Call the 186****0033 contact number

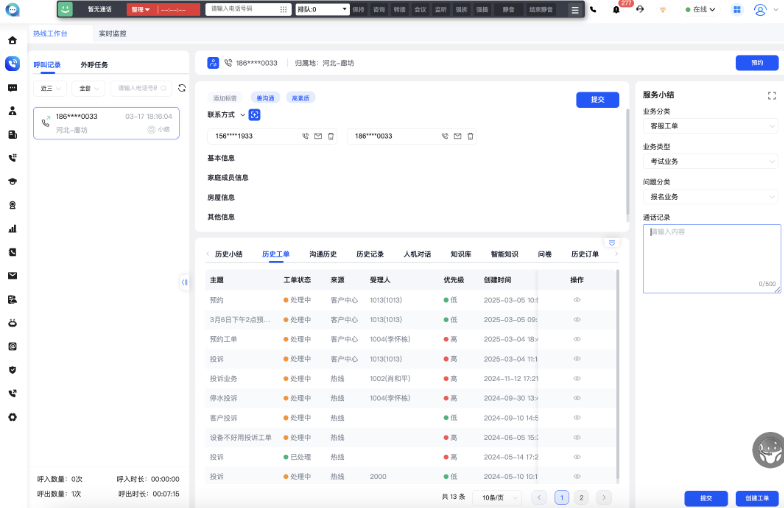click(x=445, y=136)
